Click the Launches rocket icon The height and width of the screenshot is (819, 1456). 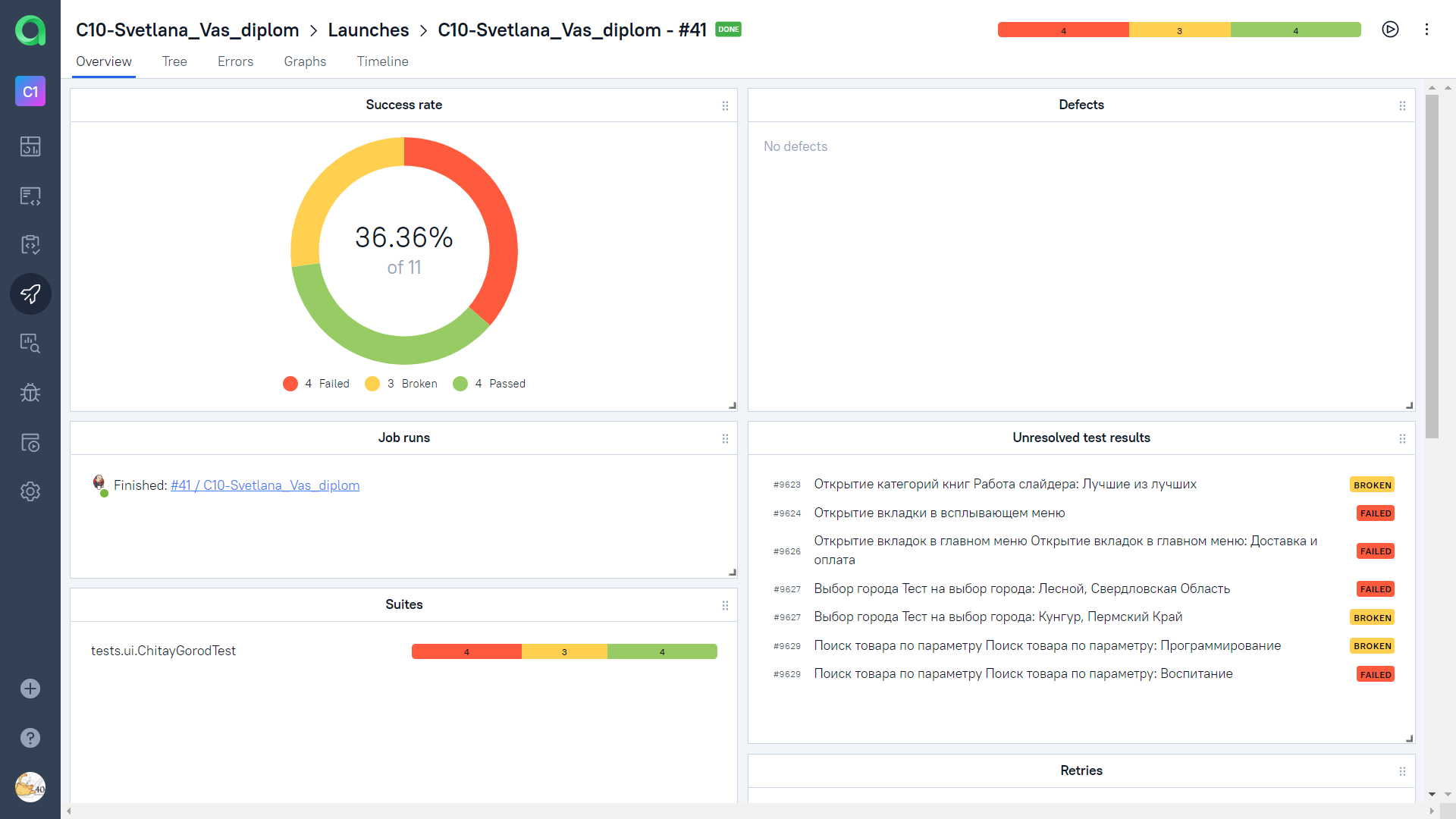pyautogui.click(x=30, y=293)
